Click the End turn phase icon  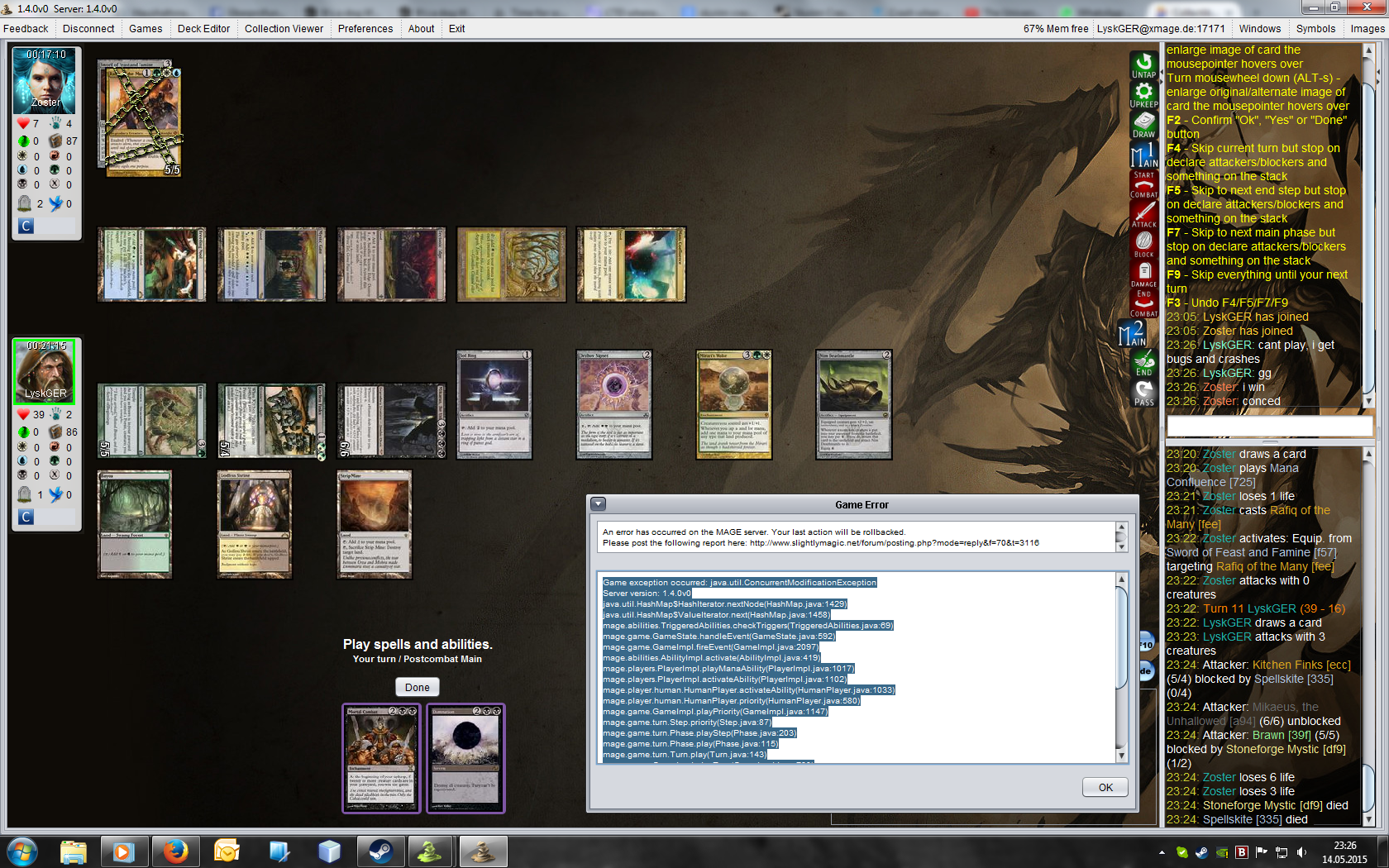click(x=1144, y=363)
